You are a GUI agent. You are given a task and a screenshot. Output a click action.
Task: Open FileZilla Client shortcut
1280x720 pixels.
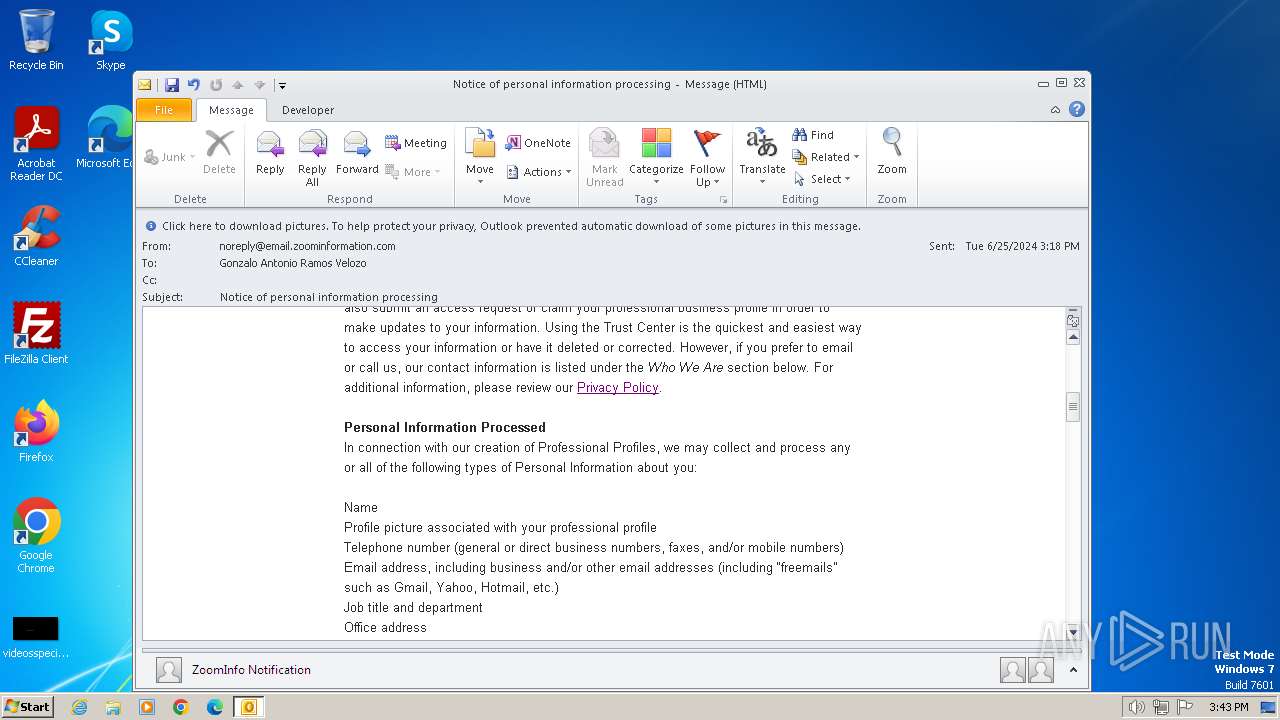point(36,333)
